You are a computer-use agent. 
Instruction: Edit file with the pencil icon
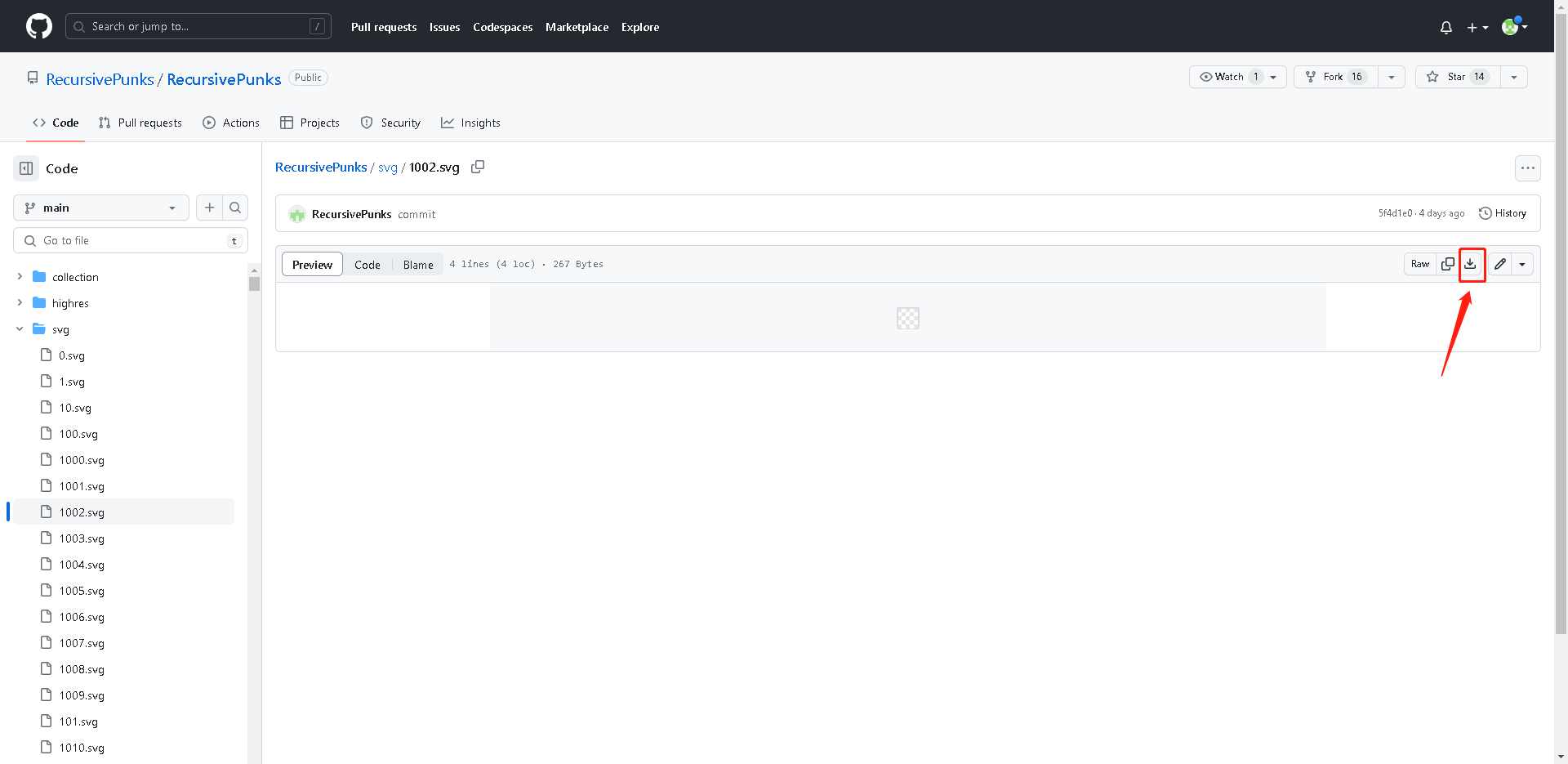pyautogui.click(x=1500, y=264)
